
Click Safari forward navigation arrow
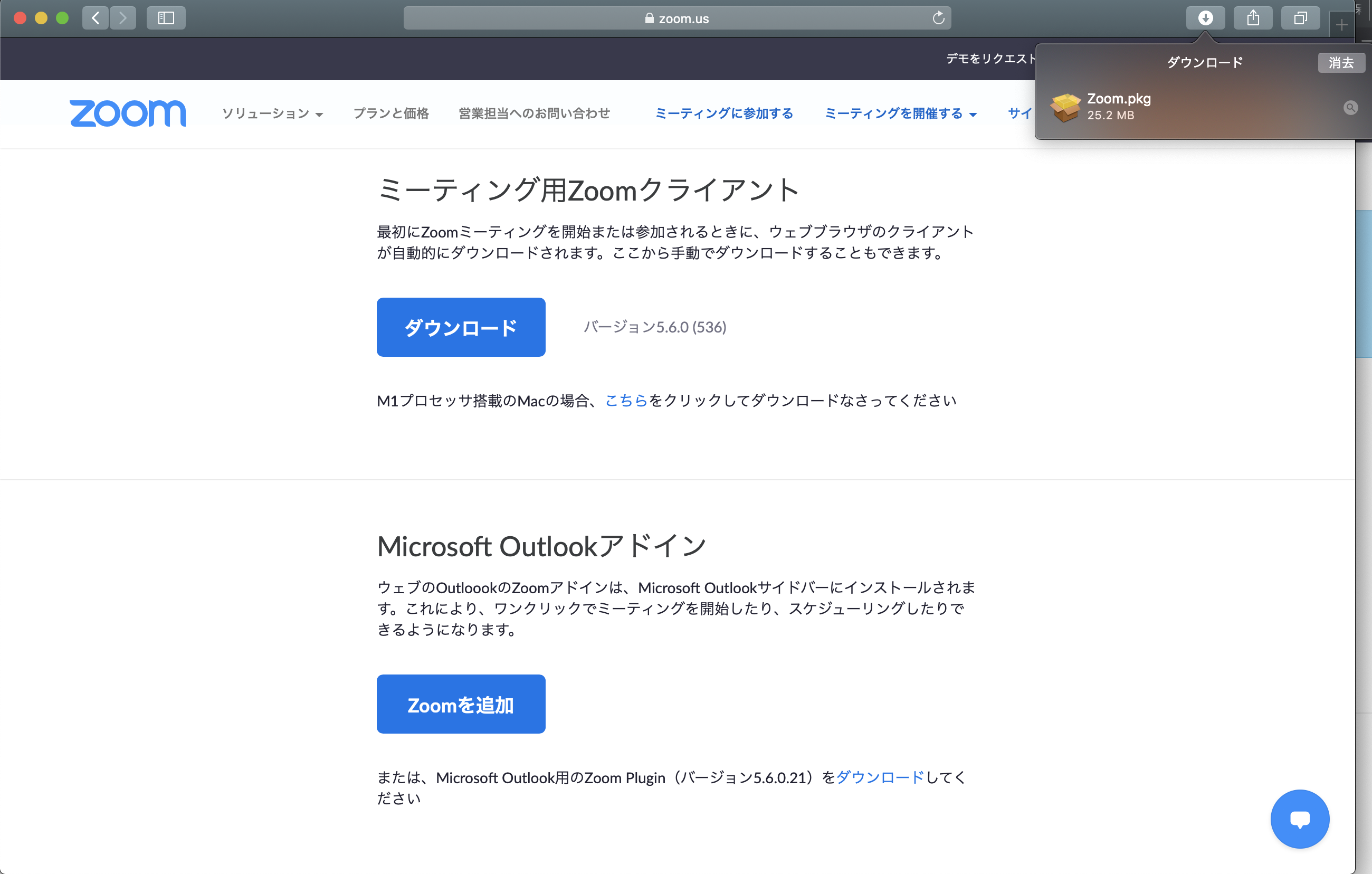pyautogui.click(x=122, y=18)
